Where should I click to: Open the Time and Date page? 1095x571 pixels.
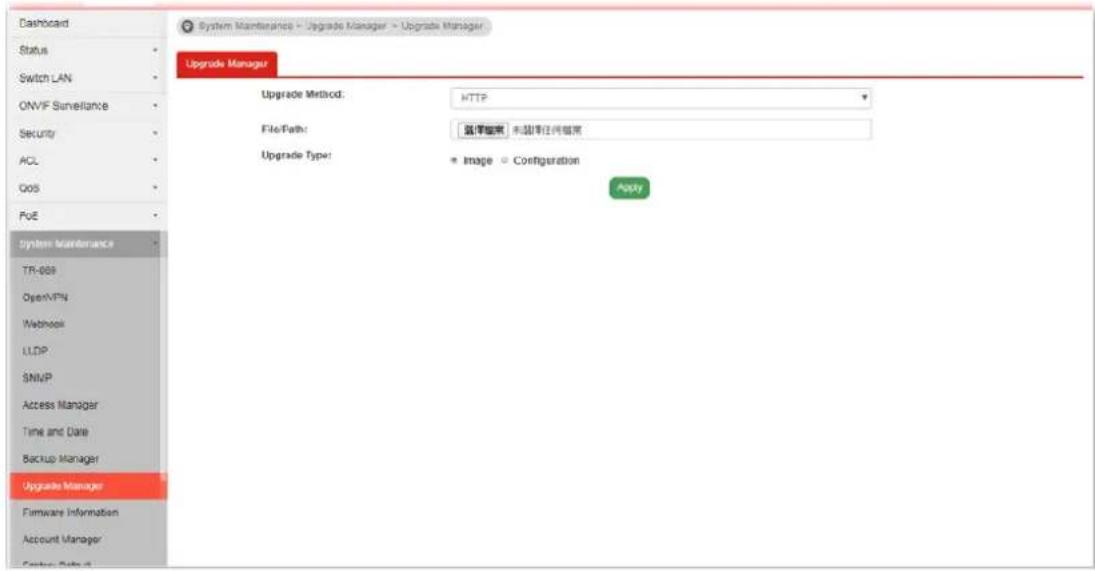(x=84, y=432)
